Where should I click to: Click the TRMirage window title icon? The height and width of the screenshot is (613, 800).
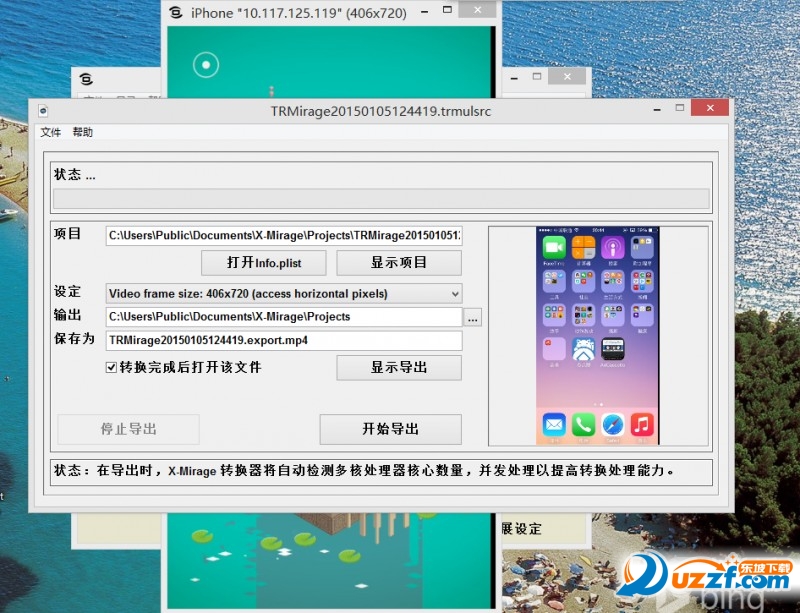43,111
